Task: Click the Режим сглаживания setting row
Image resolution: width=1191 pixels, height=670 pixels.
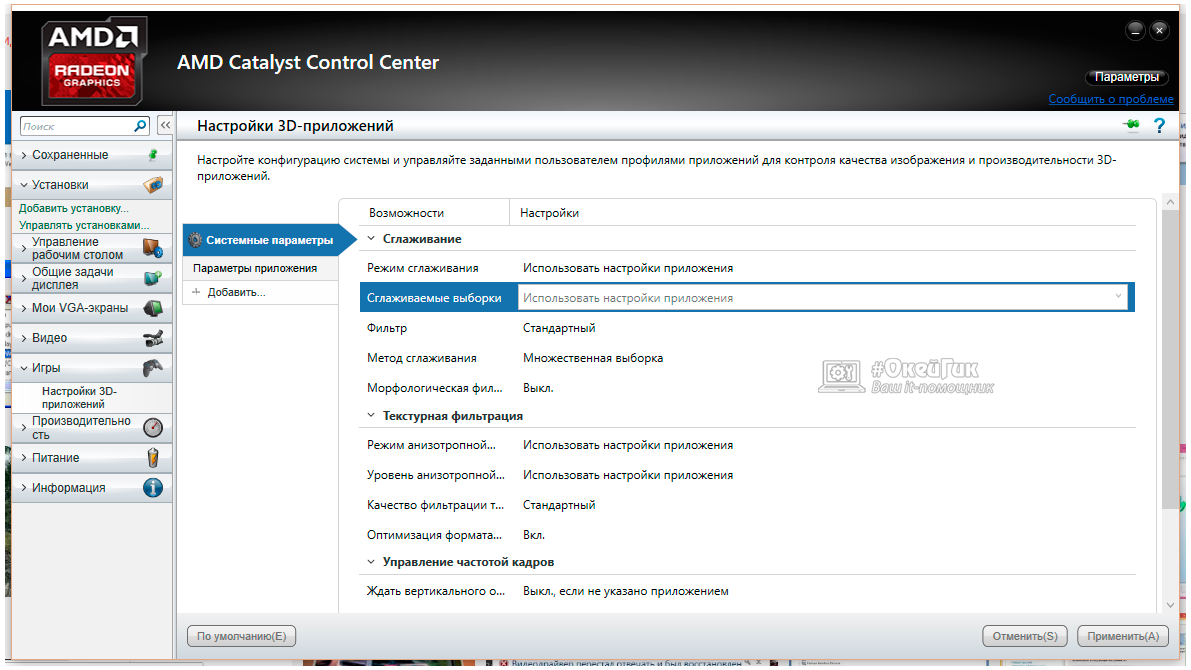Action: (x=747, y=268)
